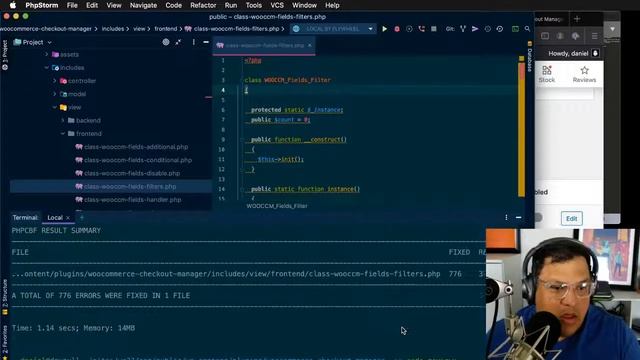Viewport: 640px width, 360px height.
Task: Update project via Git branch icon
Action: (x=463, y=29)
